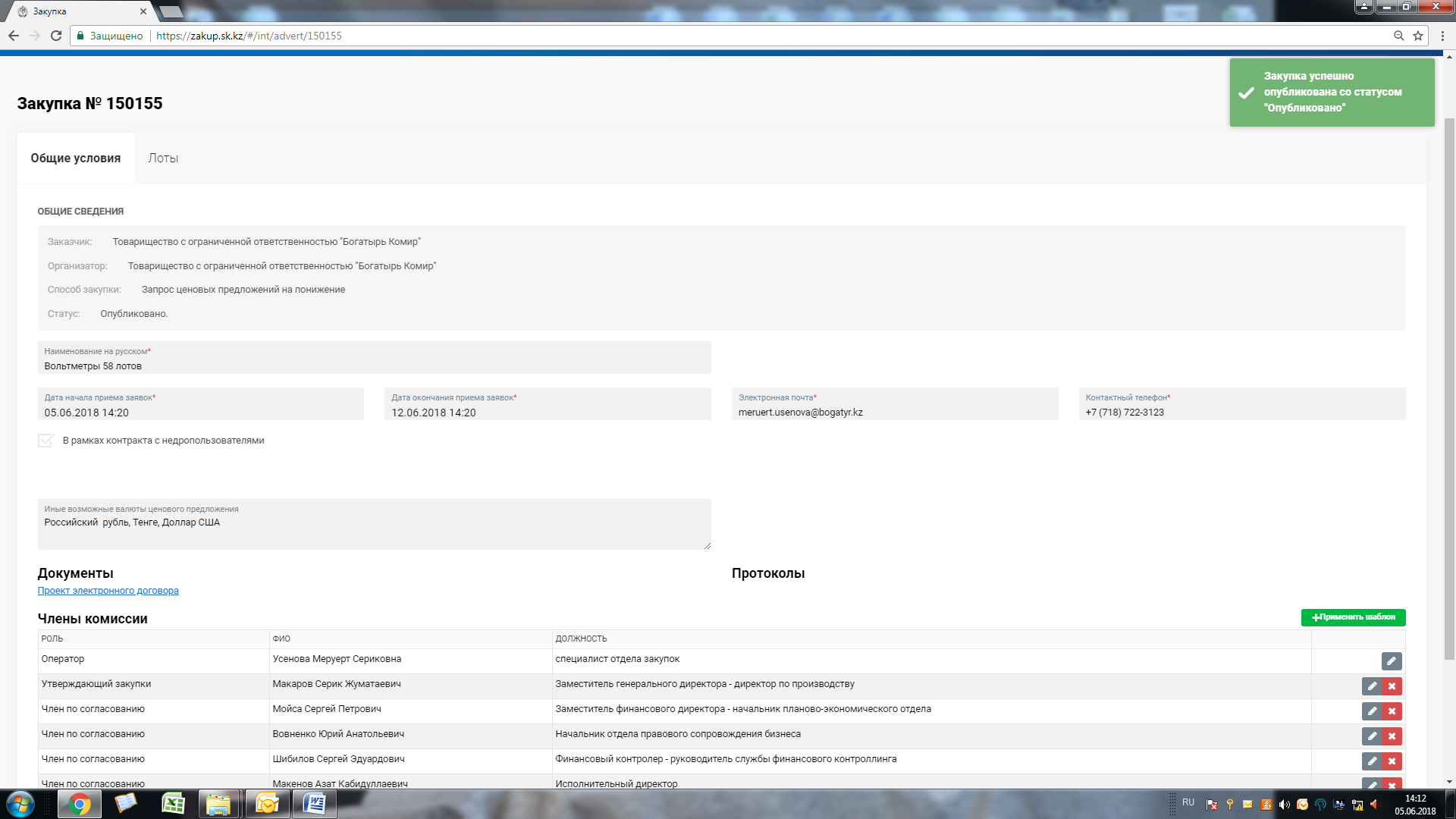Click the Электронная почта field
The height and width of the screenshot is (819, 1456).
coord(895,404)
